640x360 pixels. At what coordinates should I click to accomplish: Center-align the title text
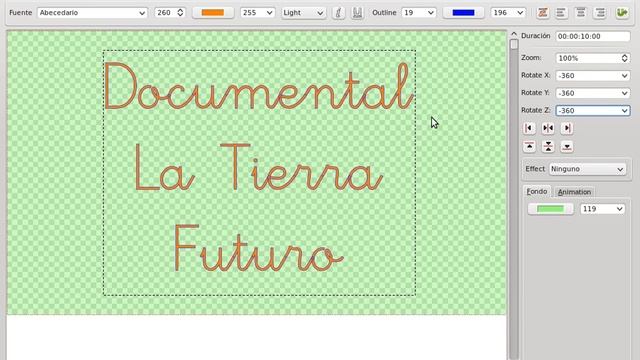(x=580, y=13)
